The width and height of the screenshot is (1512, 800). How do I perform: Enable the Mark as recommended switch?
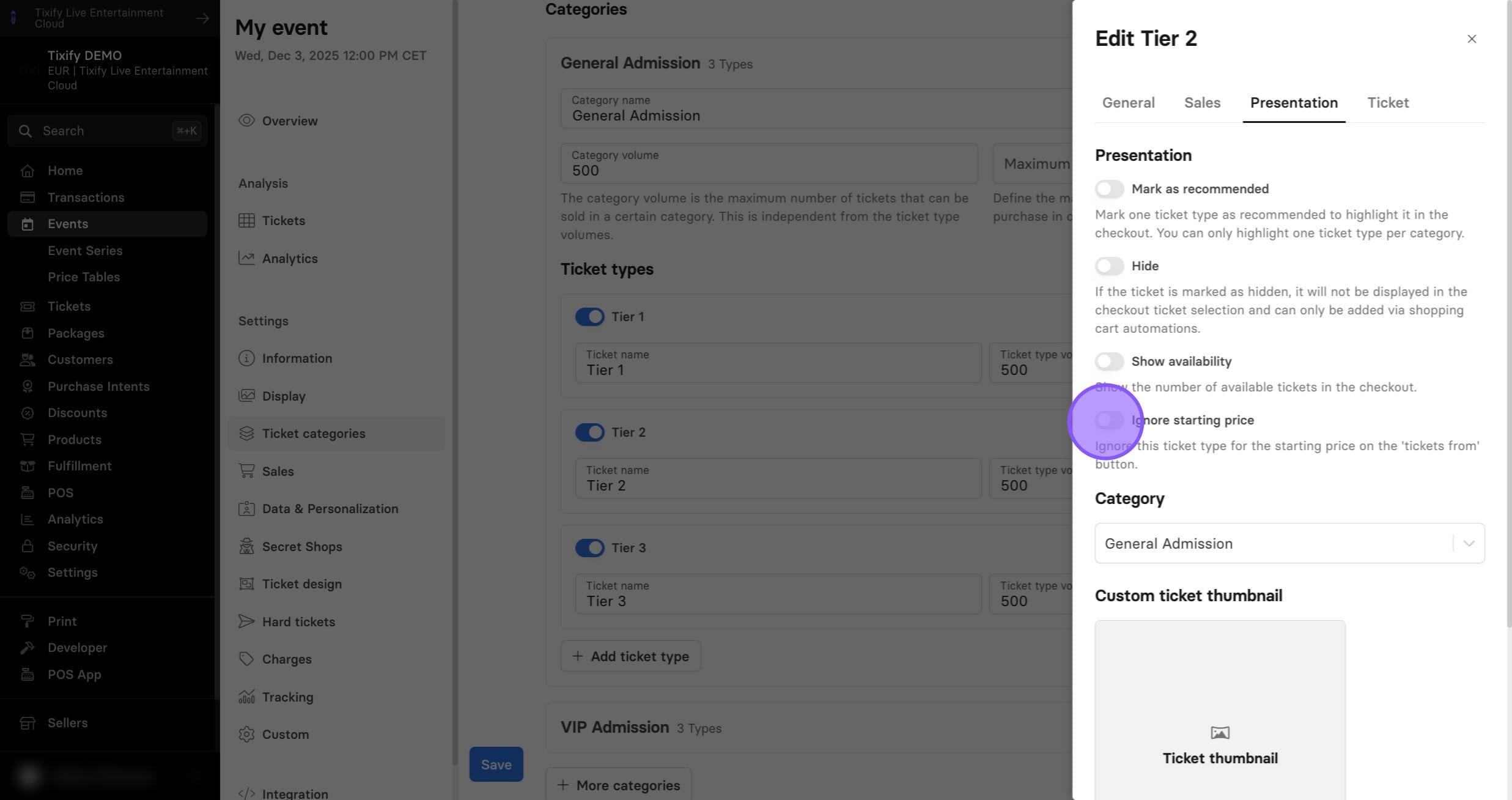(1109, 189)
